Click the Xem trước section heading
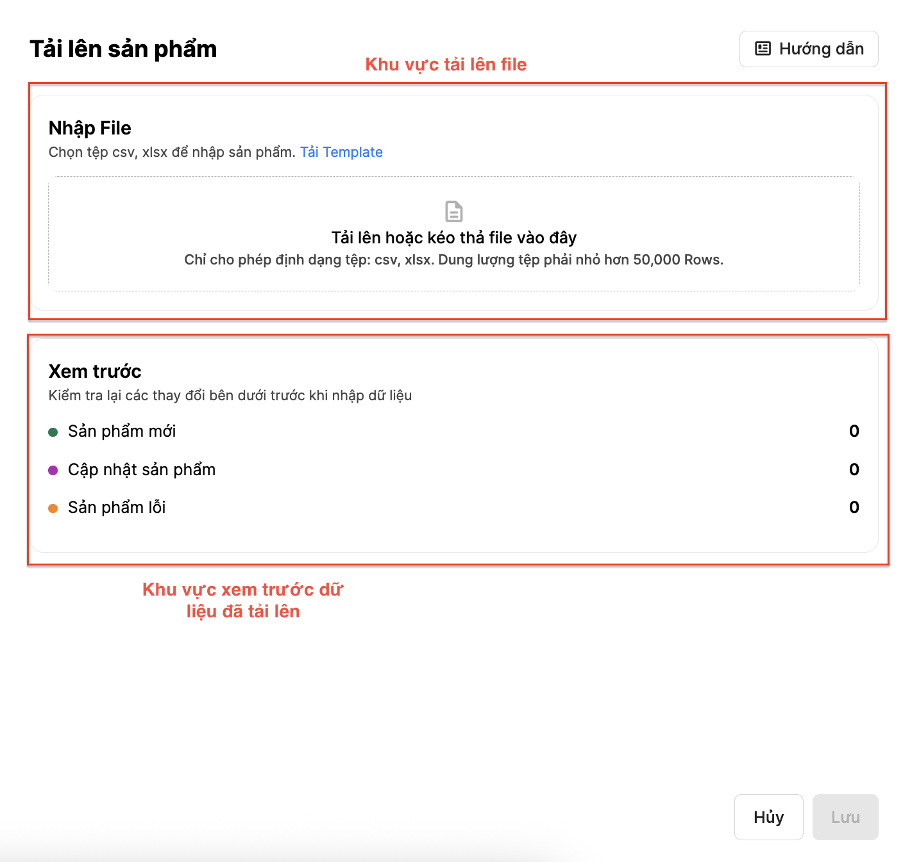Viewport: 904px width, 862px height. tap(95, 372)
